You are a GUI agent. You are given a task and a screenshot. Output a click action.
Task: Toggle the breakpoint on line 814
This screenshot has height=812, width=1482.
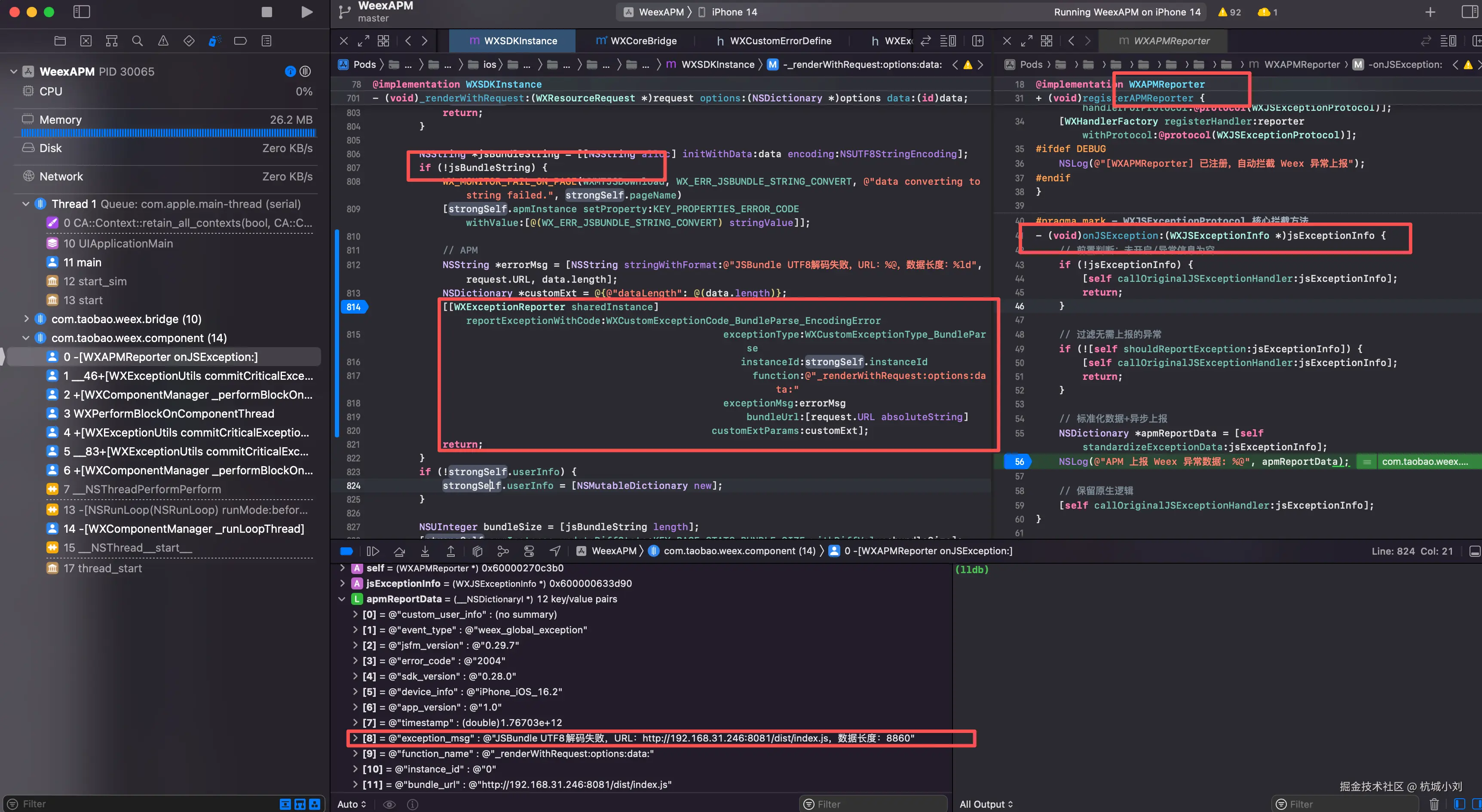355,306
